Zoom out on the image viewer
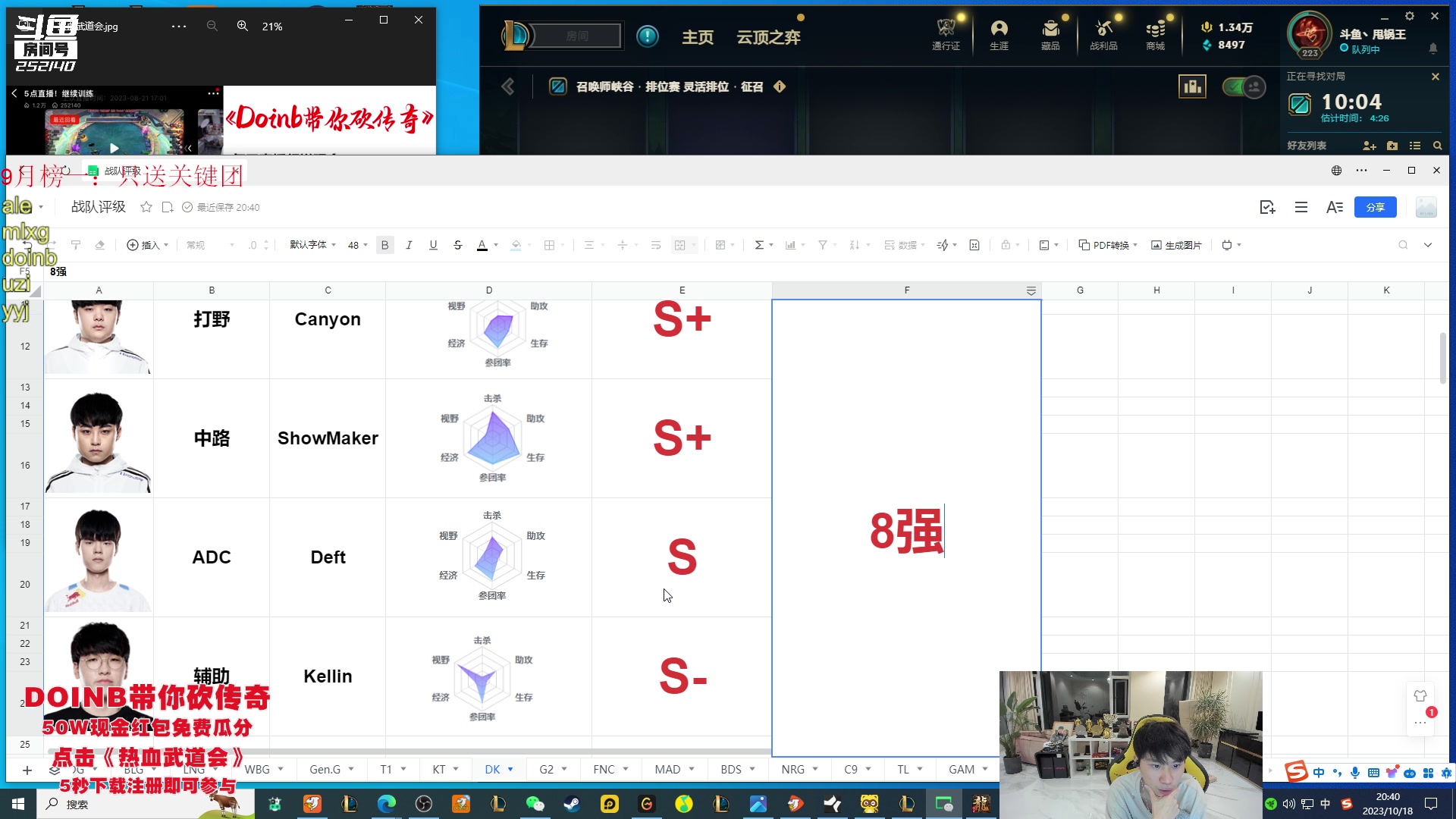 coord(212,26)
